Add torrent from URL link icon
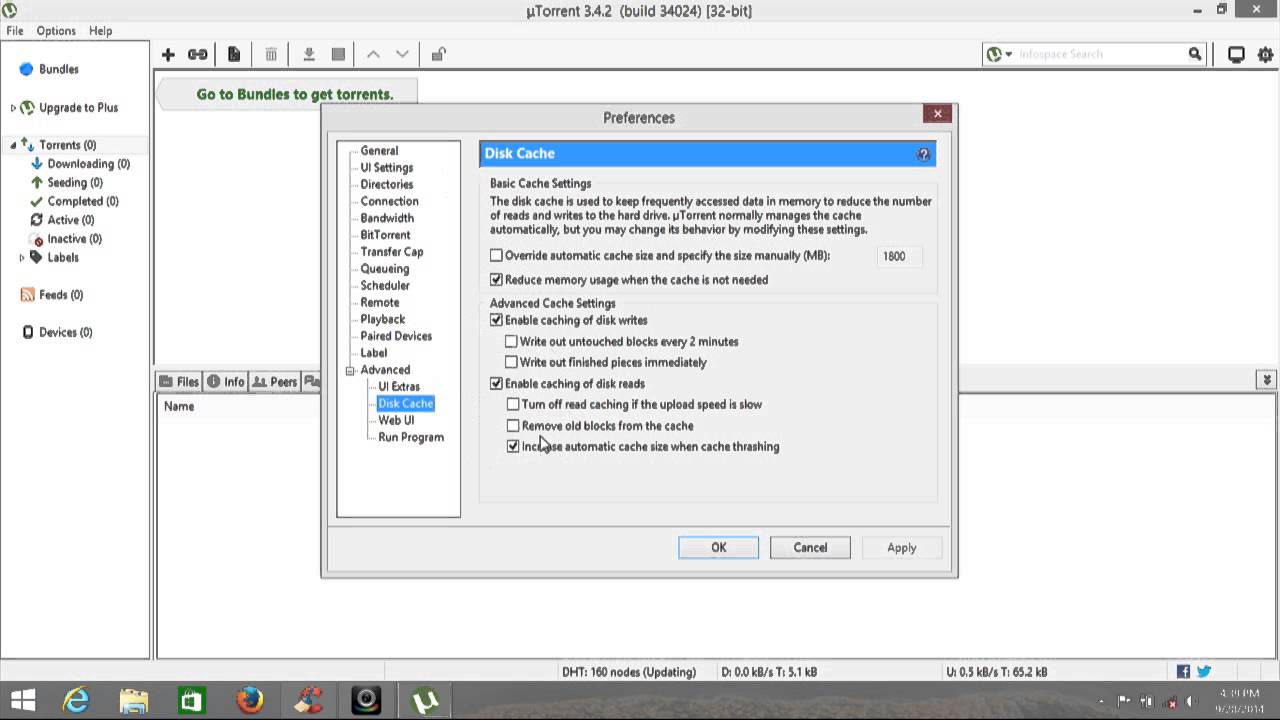 (198, 54)
